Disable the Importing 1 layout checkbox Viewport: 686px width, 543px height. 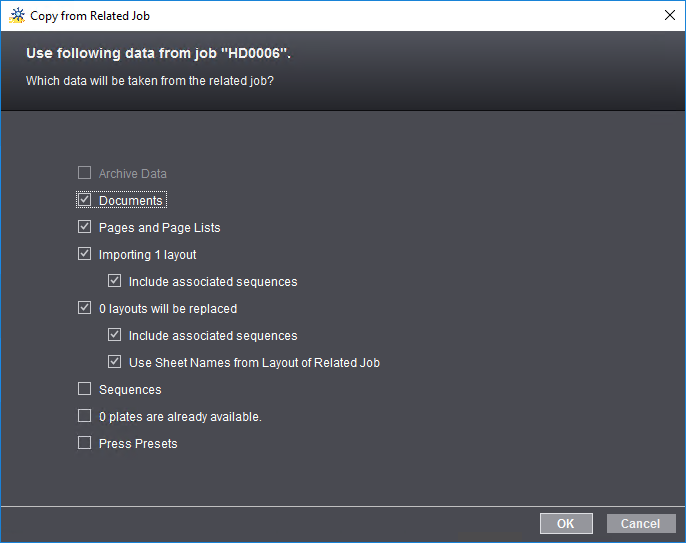click(85, 254)
